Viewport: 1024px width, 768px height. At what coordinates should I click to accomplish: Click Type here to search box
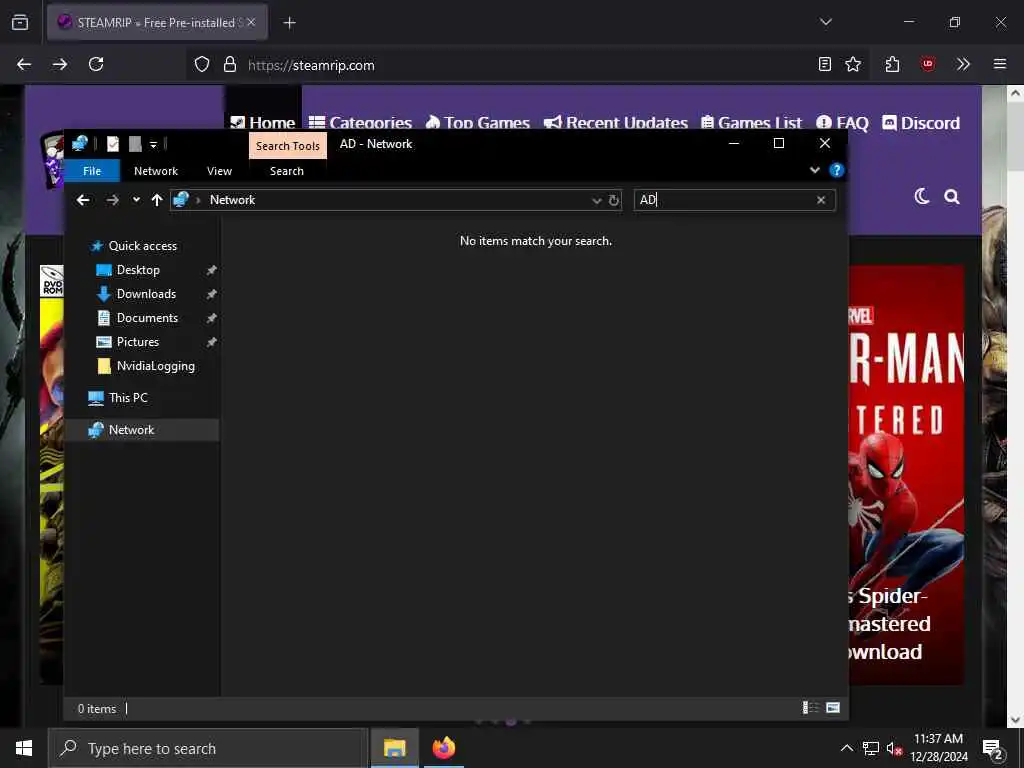point(208,748)
